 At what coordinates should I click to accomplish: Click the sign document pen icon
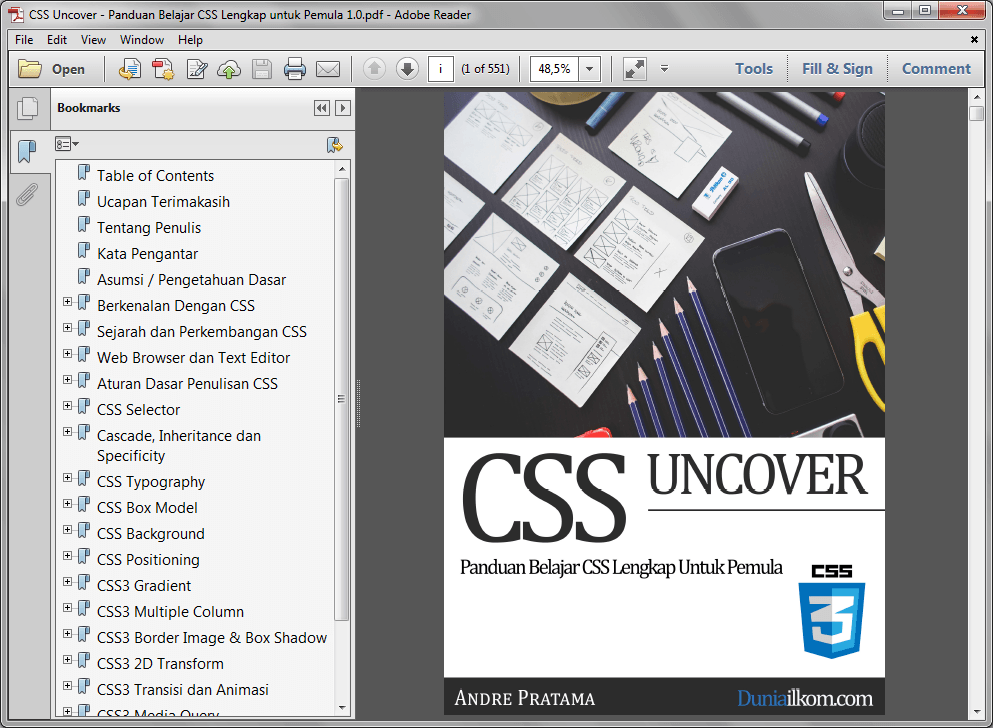click(197, 69)
